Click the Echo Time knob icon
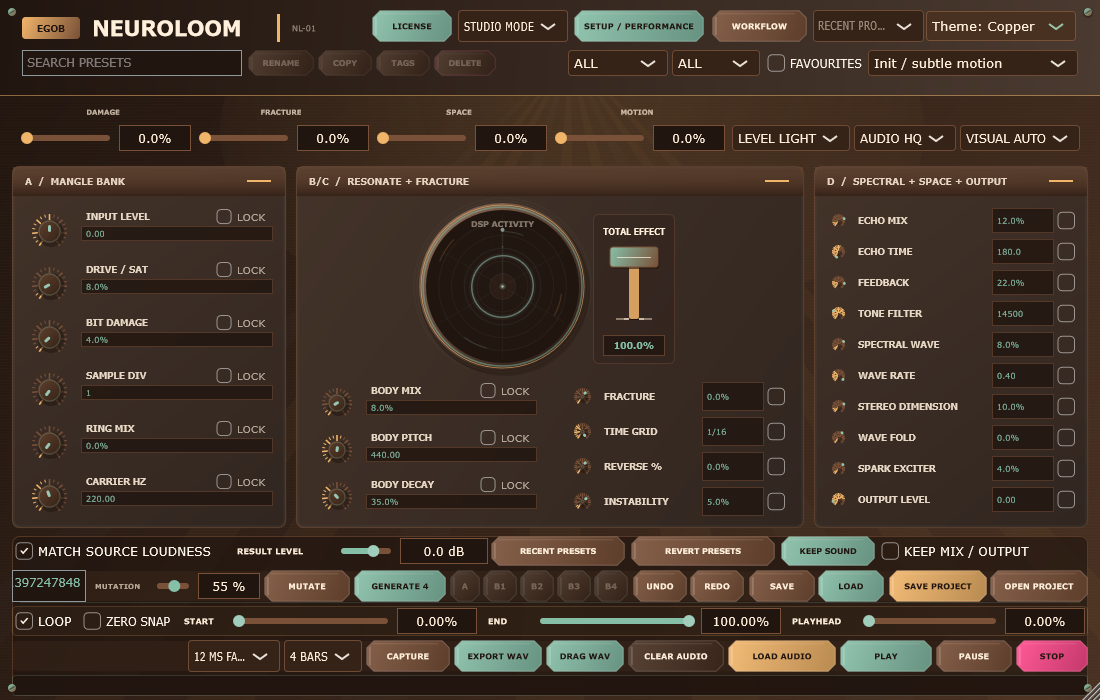This screenshot has height=700, width=1100. click(838, 251)
